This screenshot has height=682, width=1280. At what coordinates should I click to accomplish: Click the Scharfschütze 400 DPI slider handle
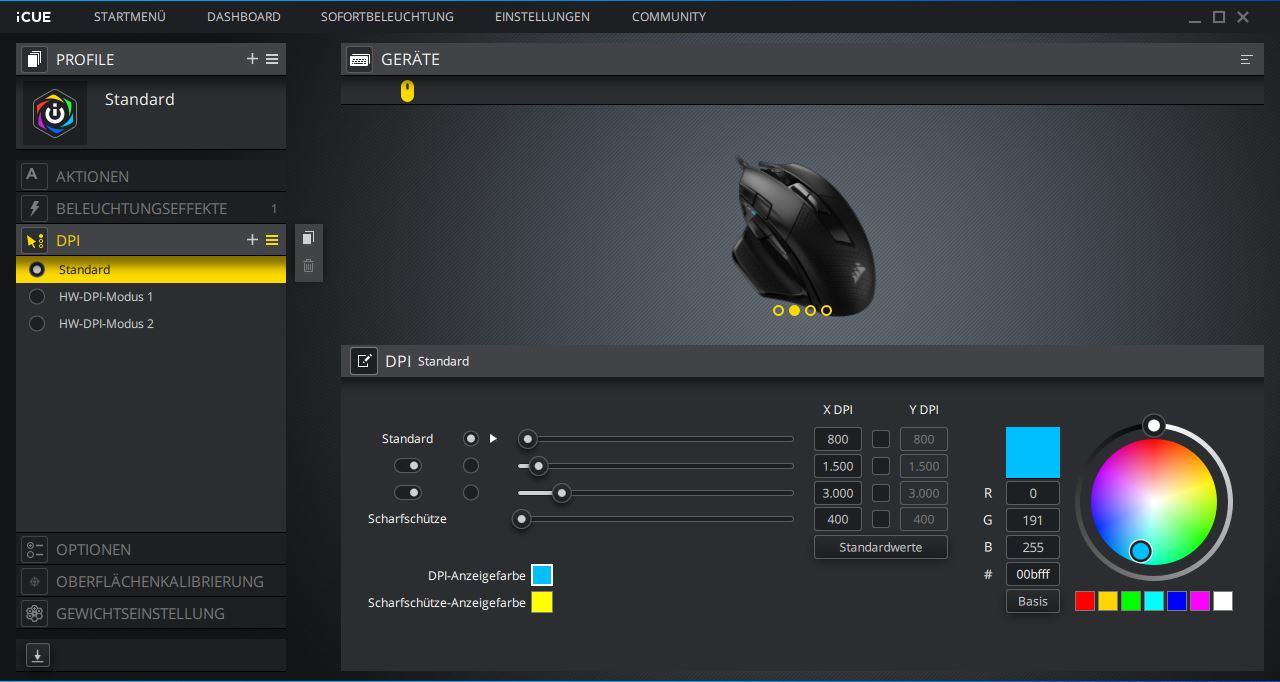point(521,519)
